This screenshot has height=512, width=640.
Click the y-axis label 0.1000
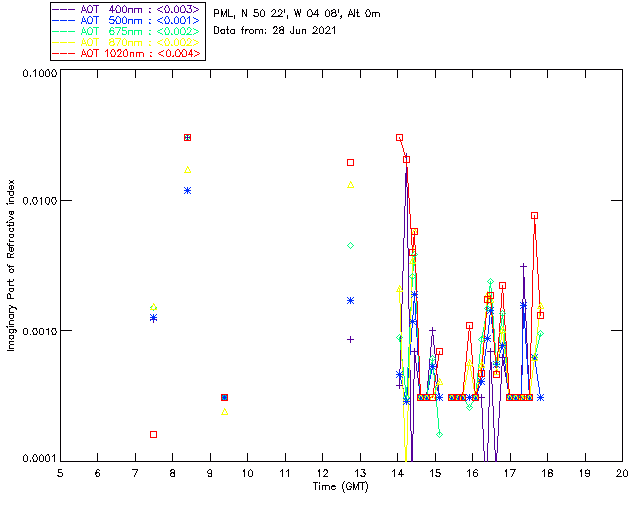point(39,73)
